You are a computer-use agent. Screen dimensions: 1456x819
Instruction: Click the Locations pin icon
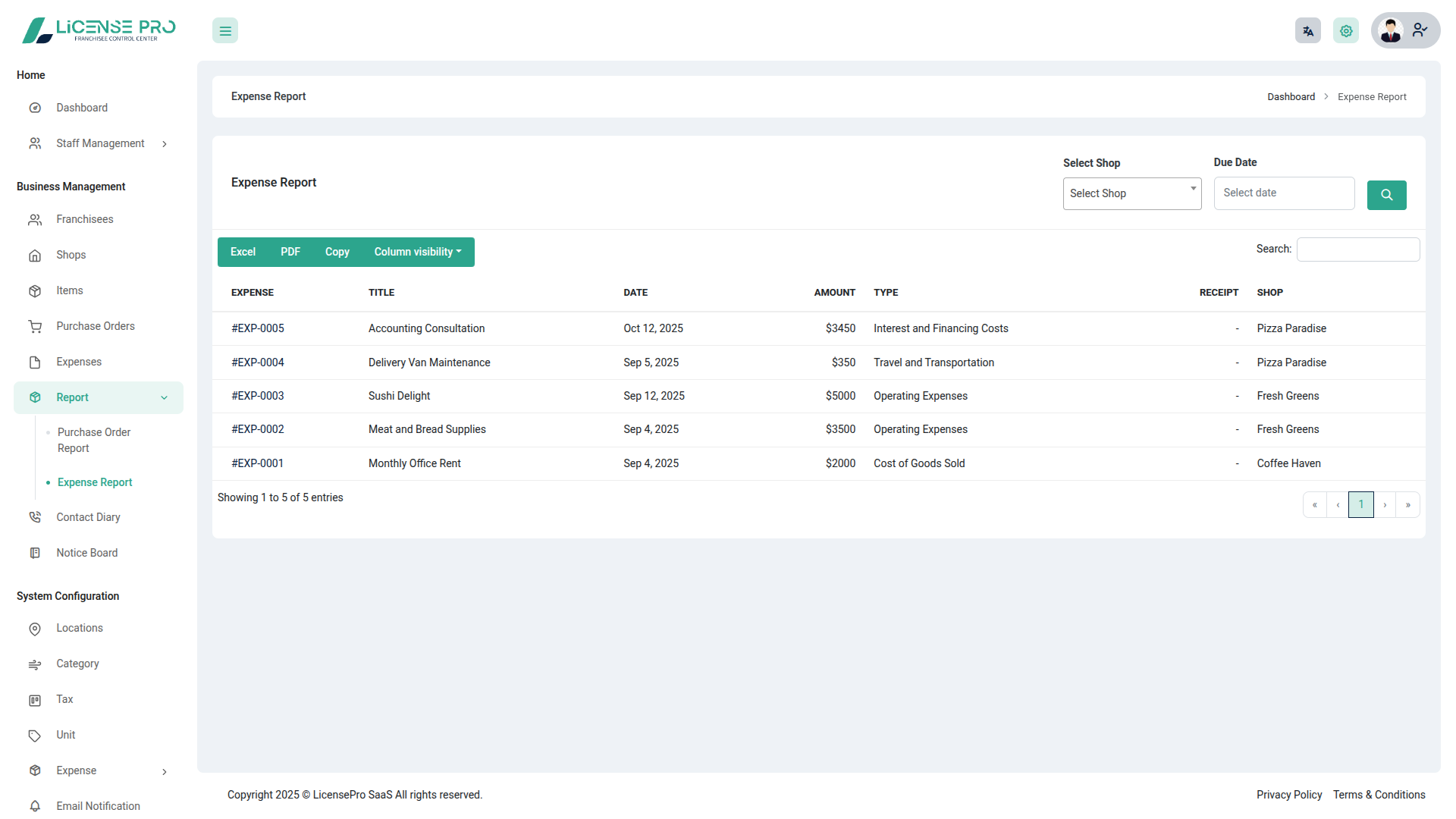tap(35, 629)
